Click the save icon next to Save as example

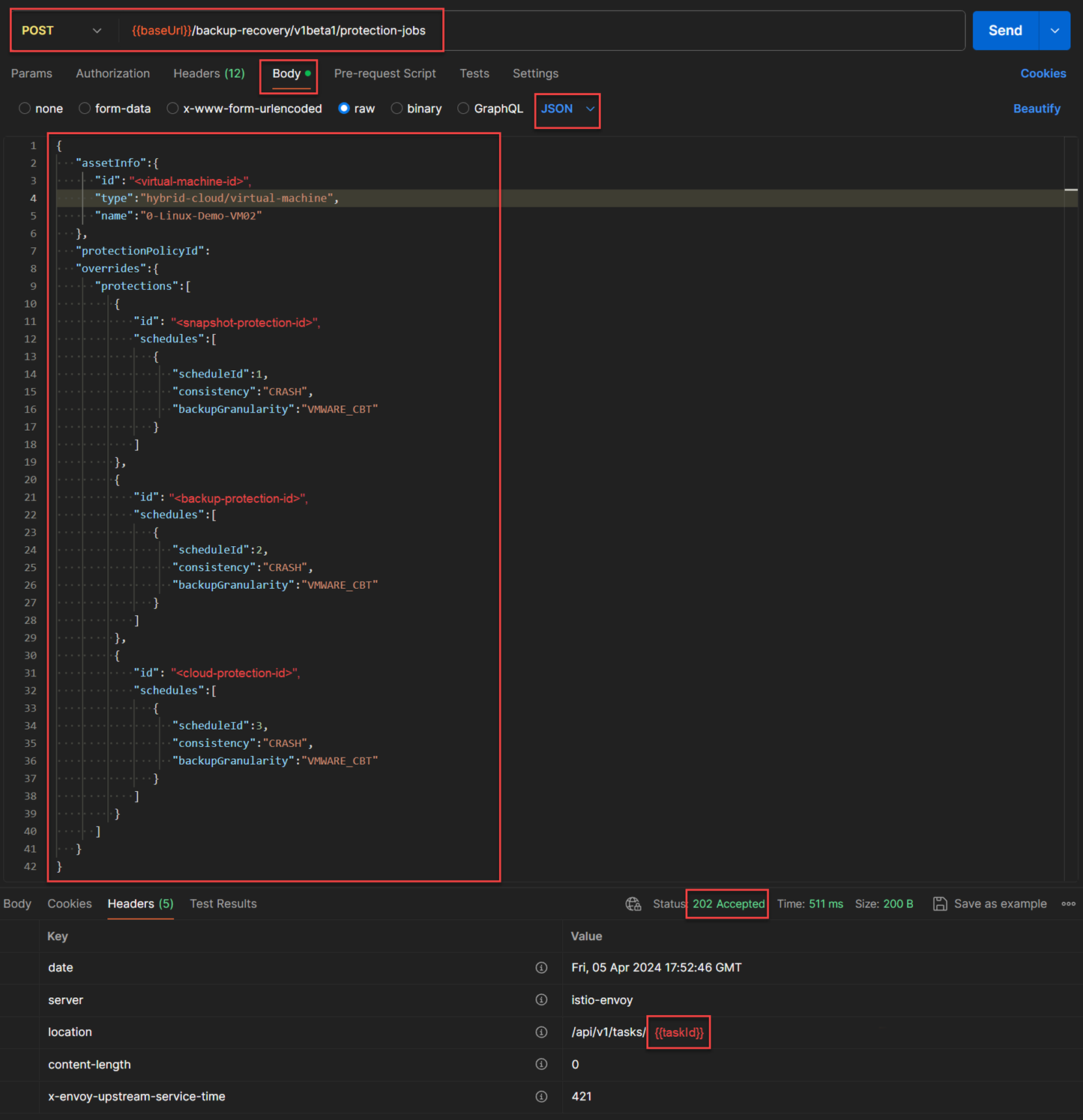pyautogui.click(x=940, y=904)
